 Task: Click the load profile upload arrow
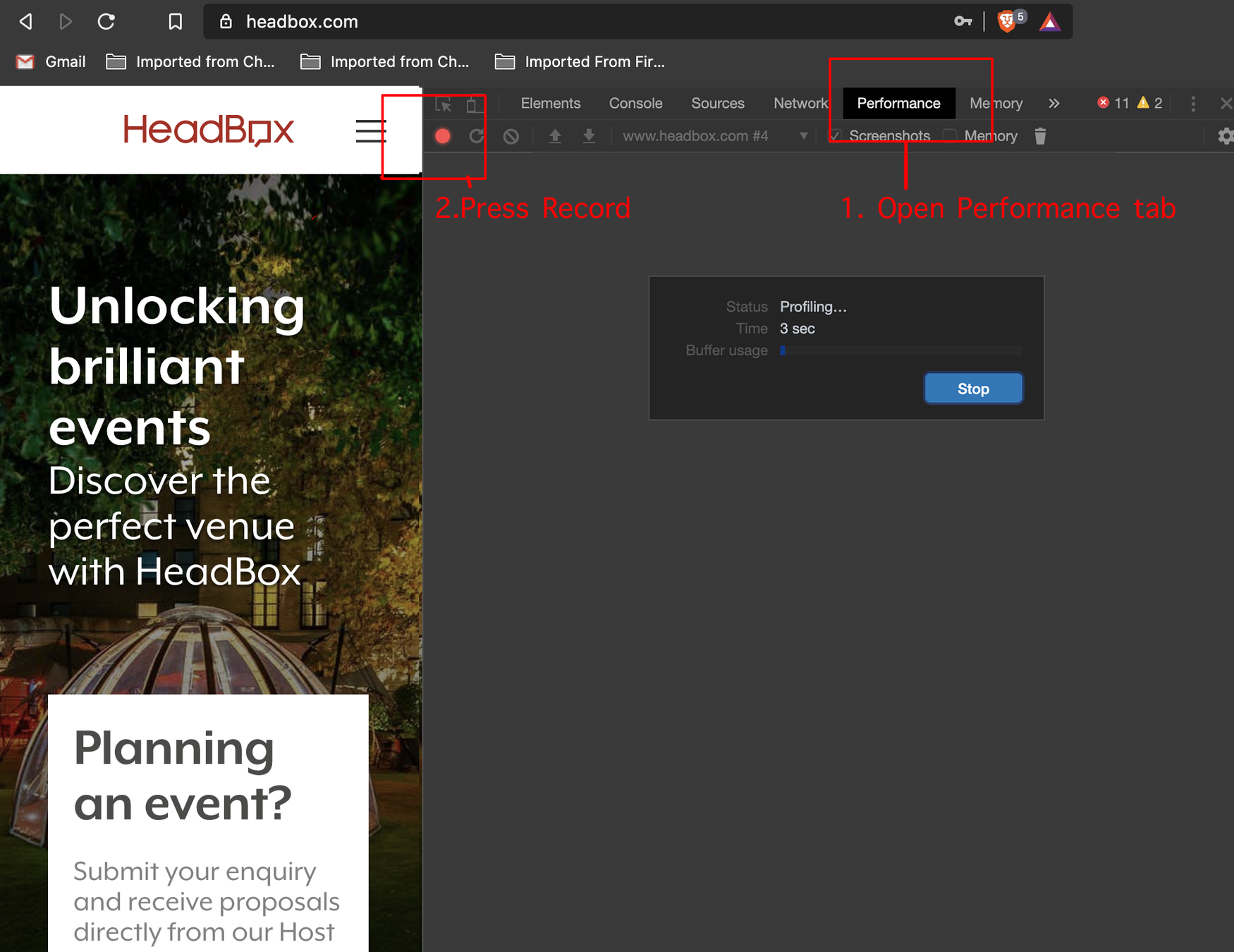tap(555, 136)
